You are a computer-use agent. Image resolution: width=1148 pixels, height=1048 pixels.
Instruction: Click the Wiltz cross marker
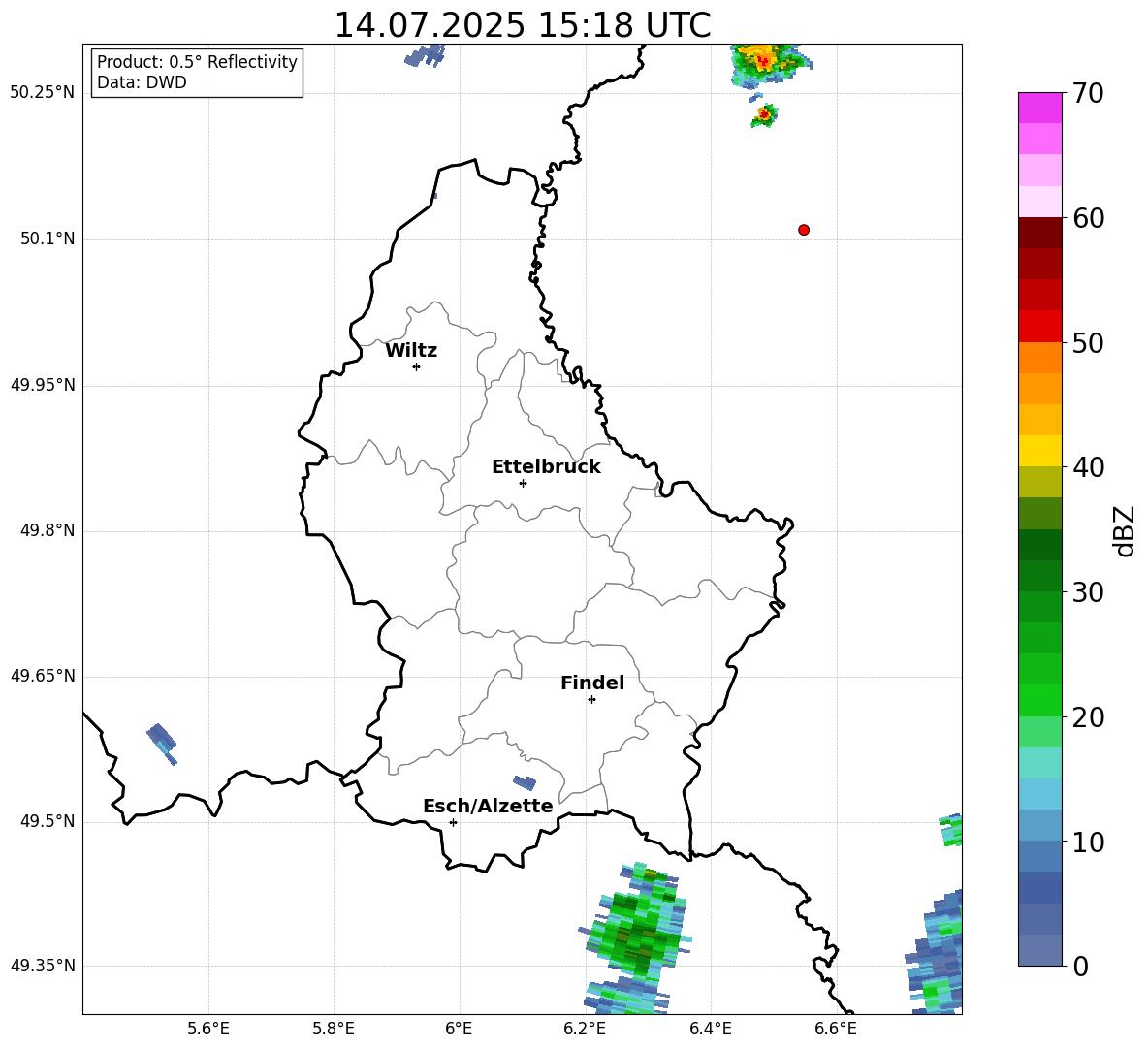[417, 366]
